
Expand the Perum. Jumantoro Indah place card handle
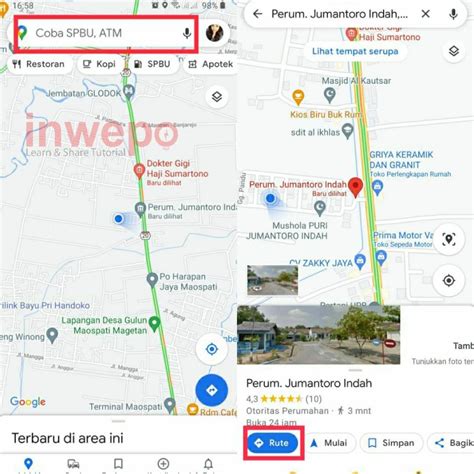[355, 370]
